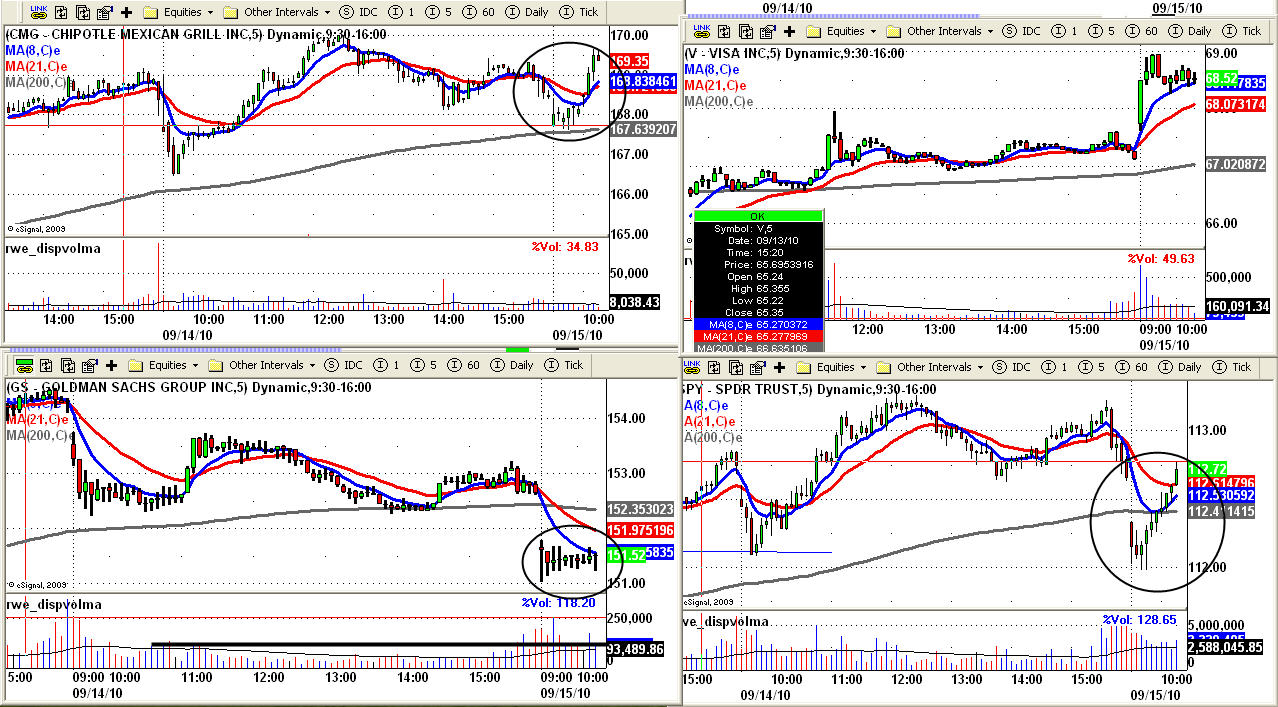Click the %Vol: 118.20 value in Goldman Sachs pane
Viewport: 1278px width, 707px height.
click(558, 602)
